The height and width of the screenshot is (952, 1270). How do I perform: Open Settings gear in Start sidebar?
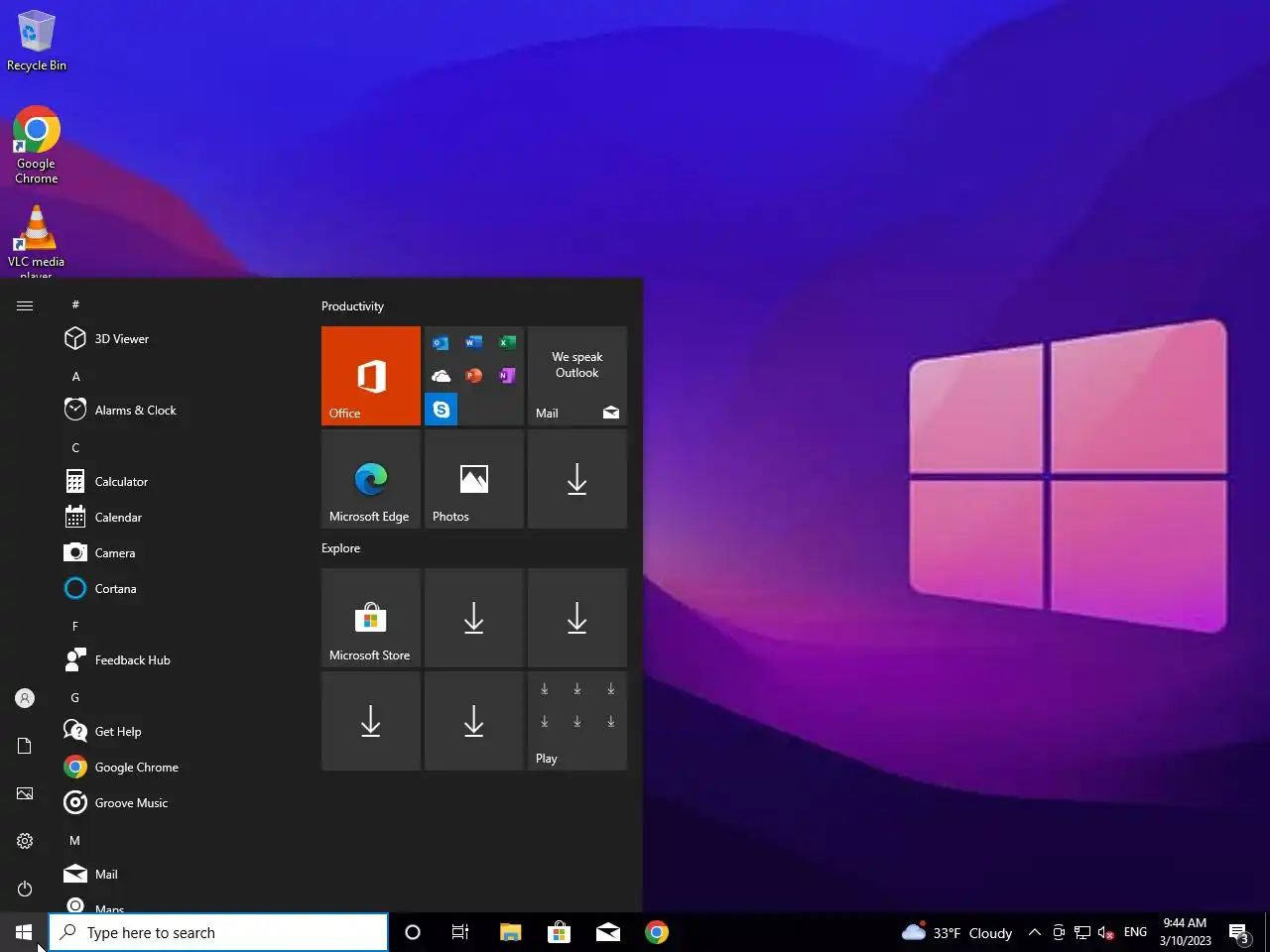click(x=25, y=841)
